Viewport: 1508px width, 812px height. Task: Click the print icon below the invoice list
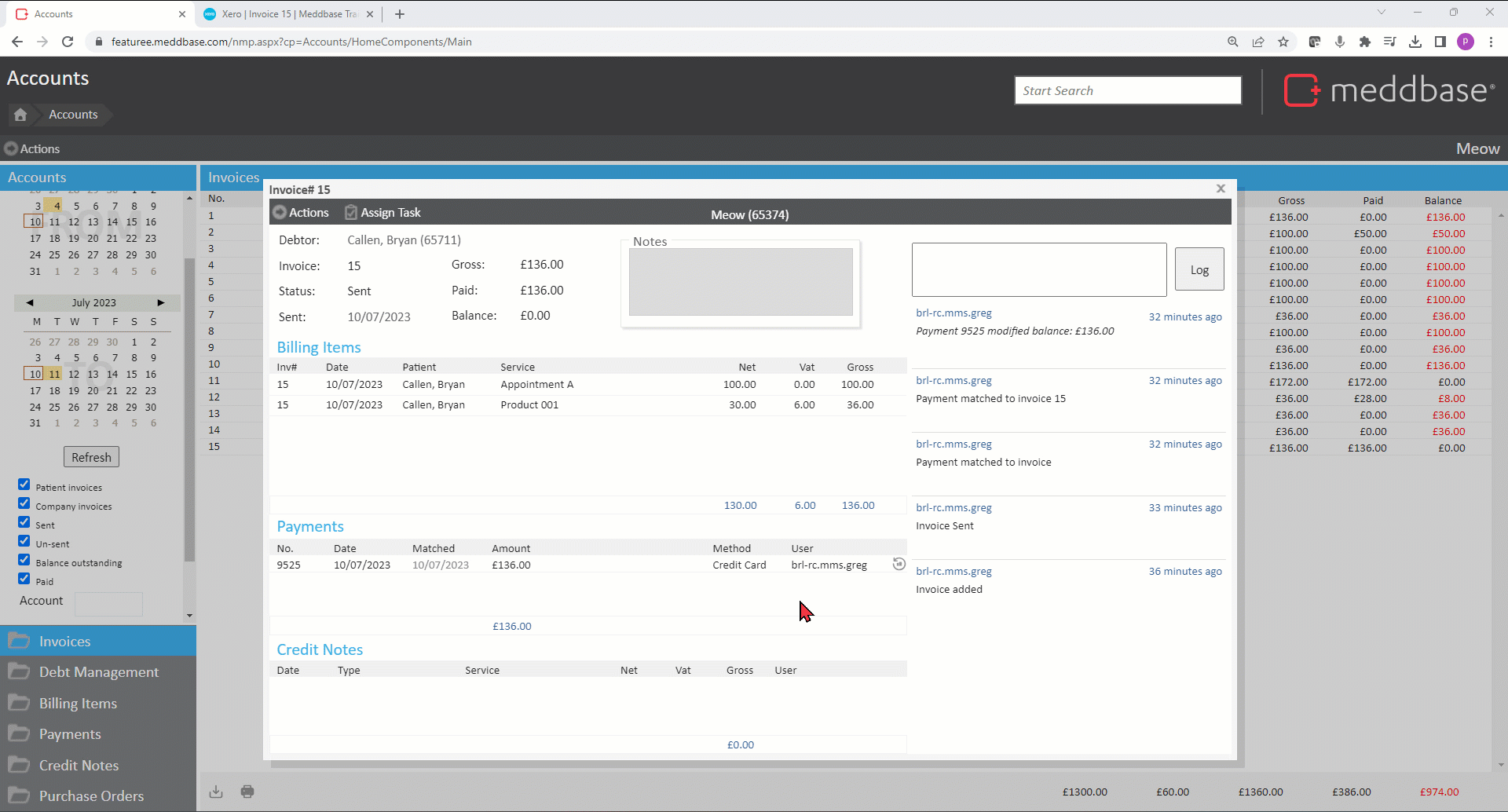[x=247, y=792]
